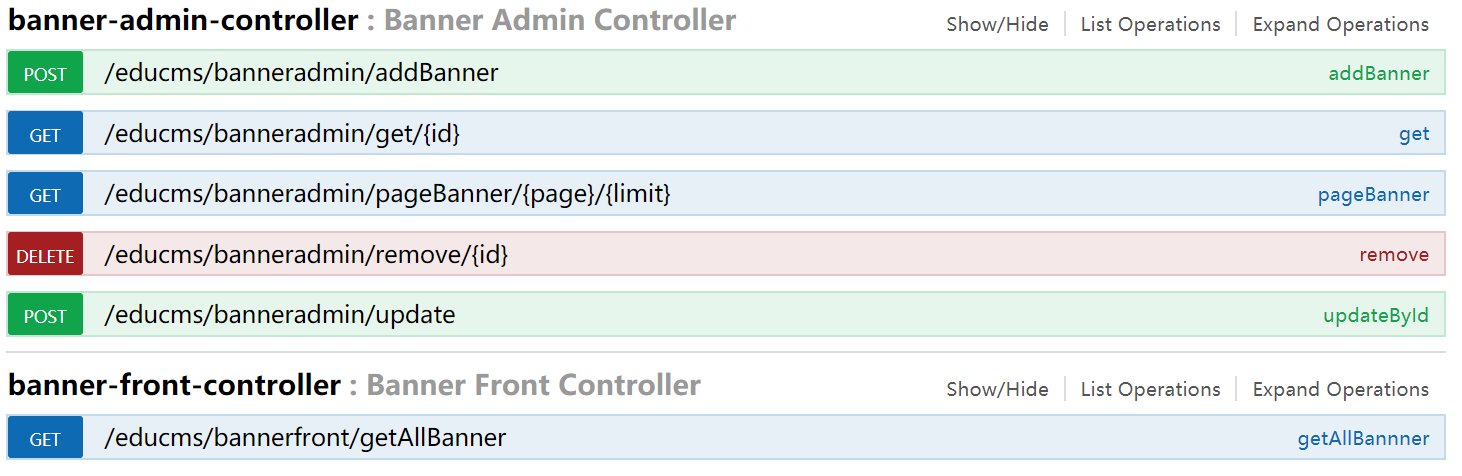Click the banner-admin-controller heading
This screenshot has height=476, width=1462.
[x=183, y=20]
